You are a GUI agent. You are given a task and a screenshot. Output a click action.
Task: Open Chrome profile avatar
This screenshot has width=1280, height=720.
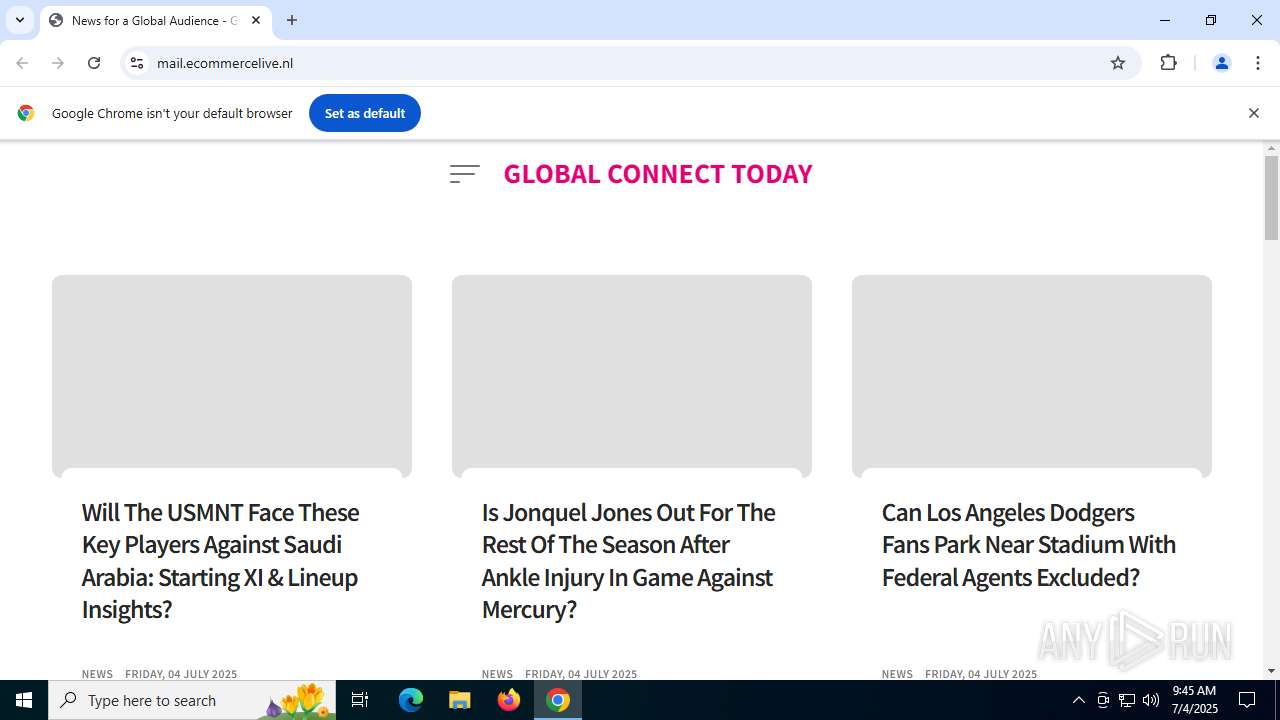pyautogui.click(x=1222, y=63)
